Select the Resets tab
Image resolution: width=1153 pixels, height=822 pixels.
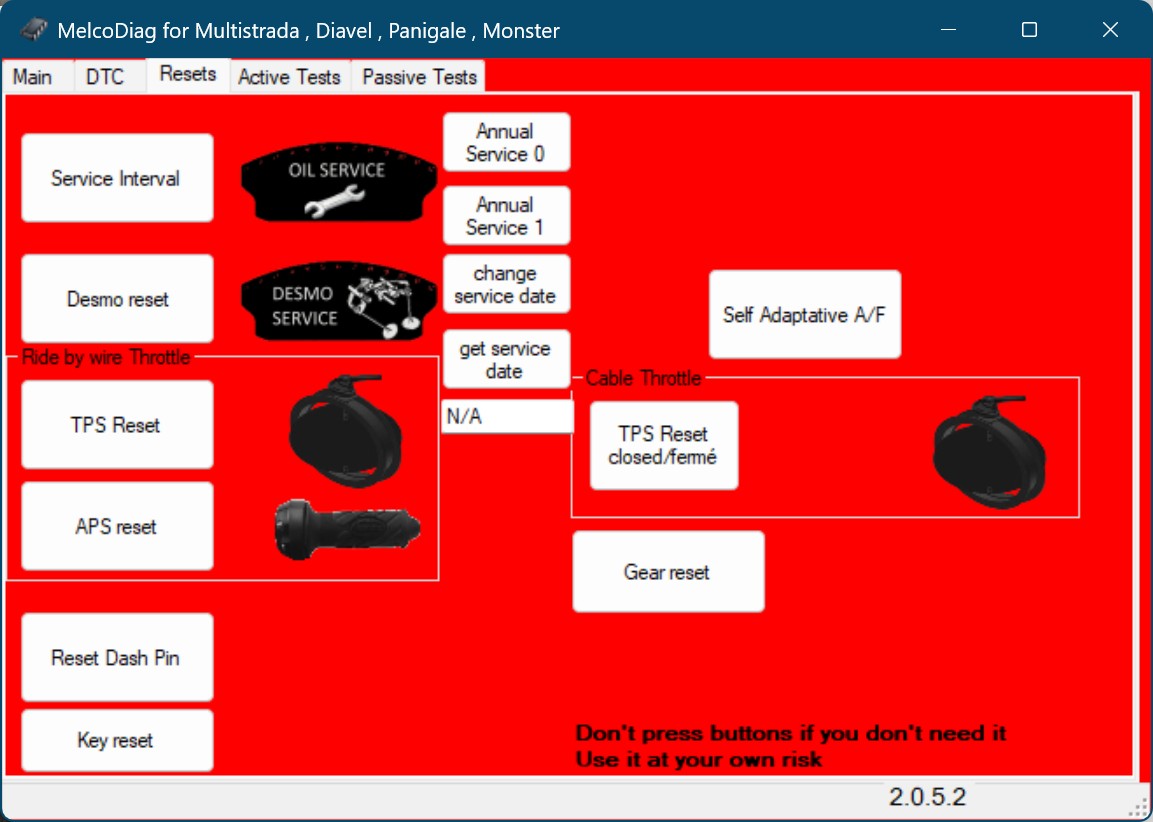(x=188, y=74)
